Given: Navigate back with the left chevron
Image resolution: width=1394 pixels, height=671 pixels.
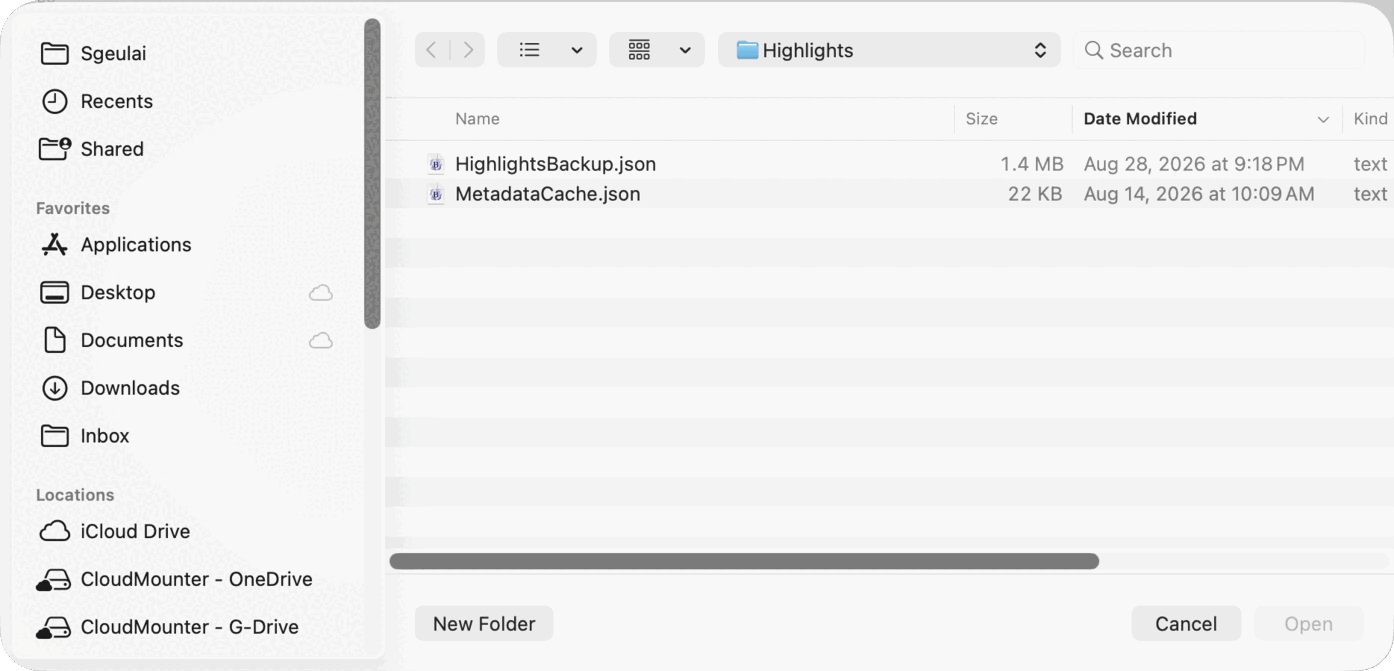Looking at the screenshot, I should (x=431, y=50).
